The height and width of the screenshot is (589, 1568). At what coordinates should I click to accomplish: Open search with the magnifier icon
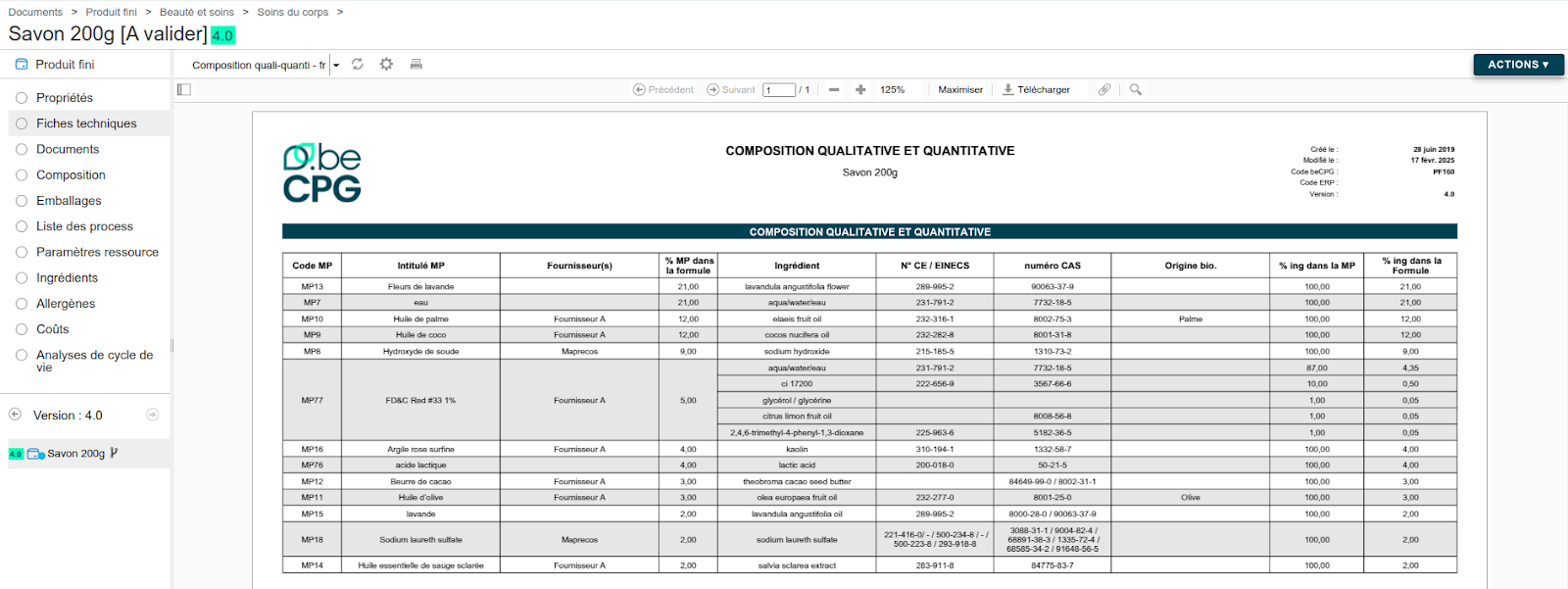tap(1136, 89)
